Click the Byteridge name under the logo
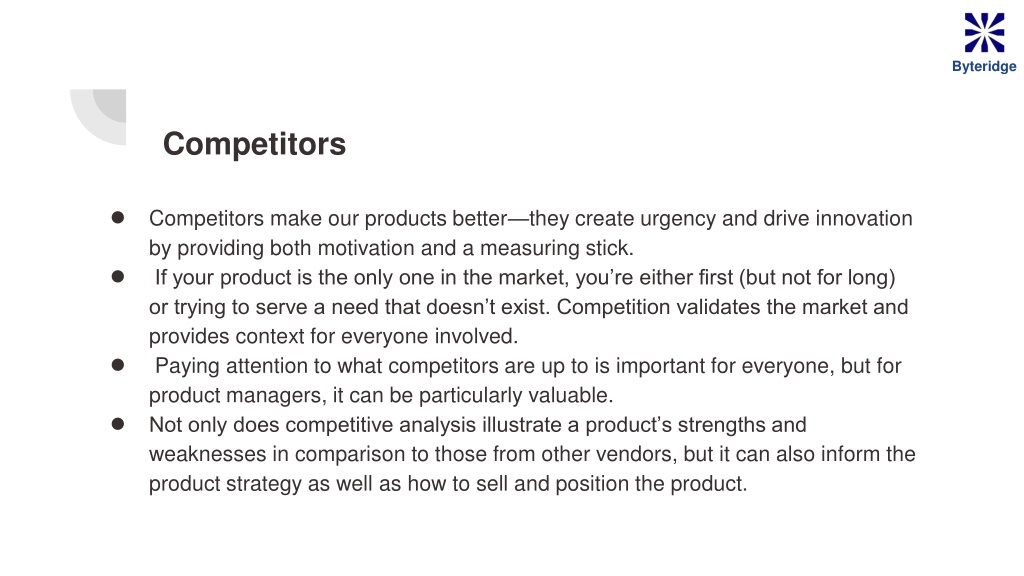The image size is (1024, 576). pyautogui.click(x=984, y=67)
